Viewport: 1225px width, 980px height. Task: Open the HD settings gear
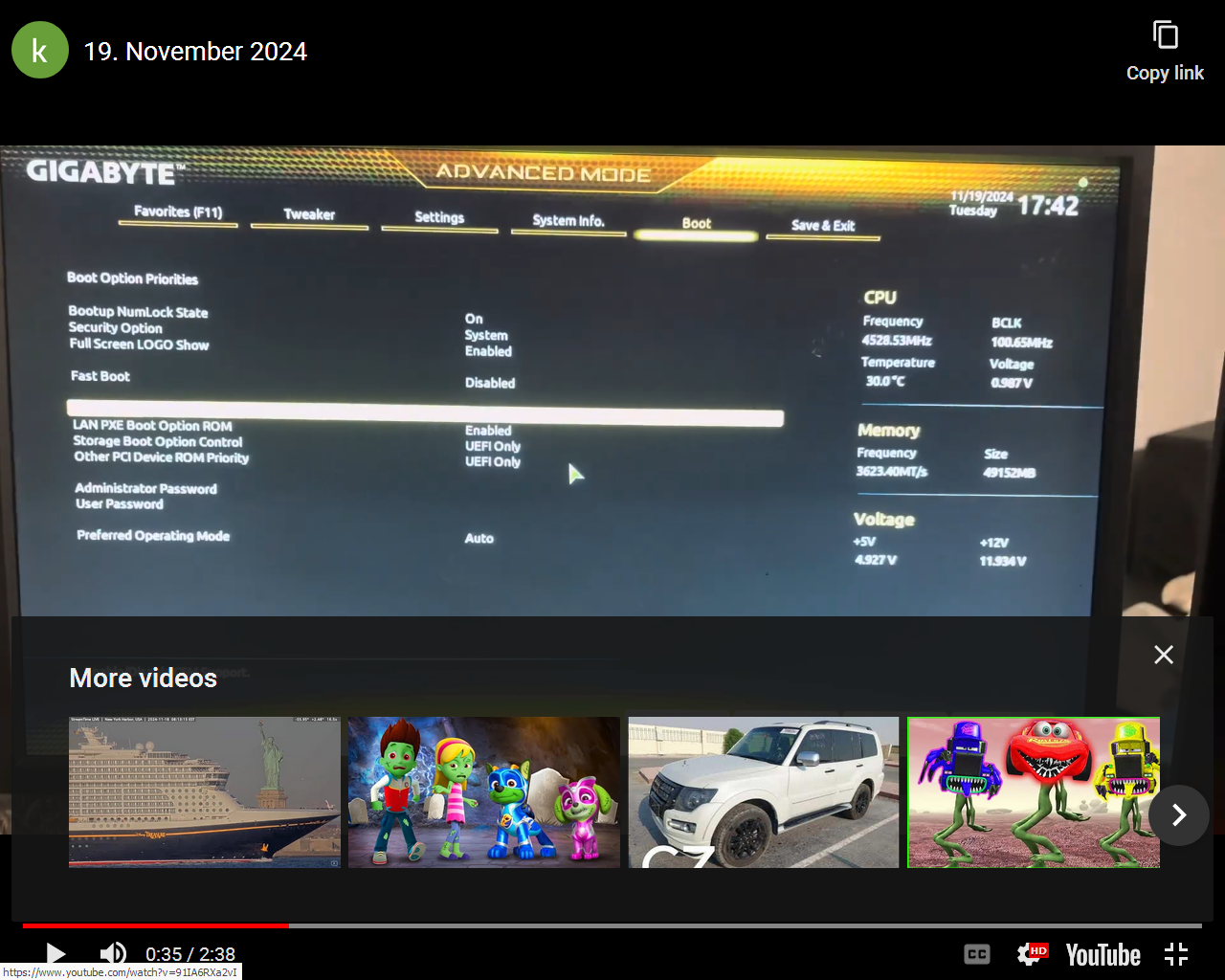[1033, 953]
